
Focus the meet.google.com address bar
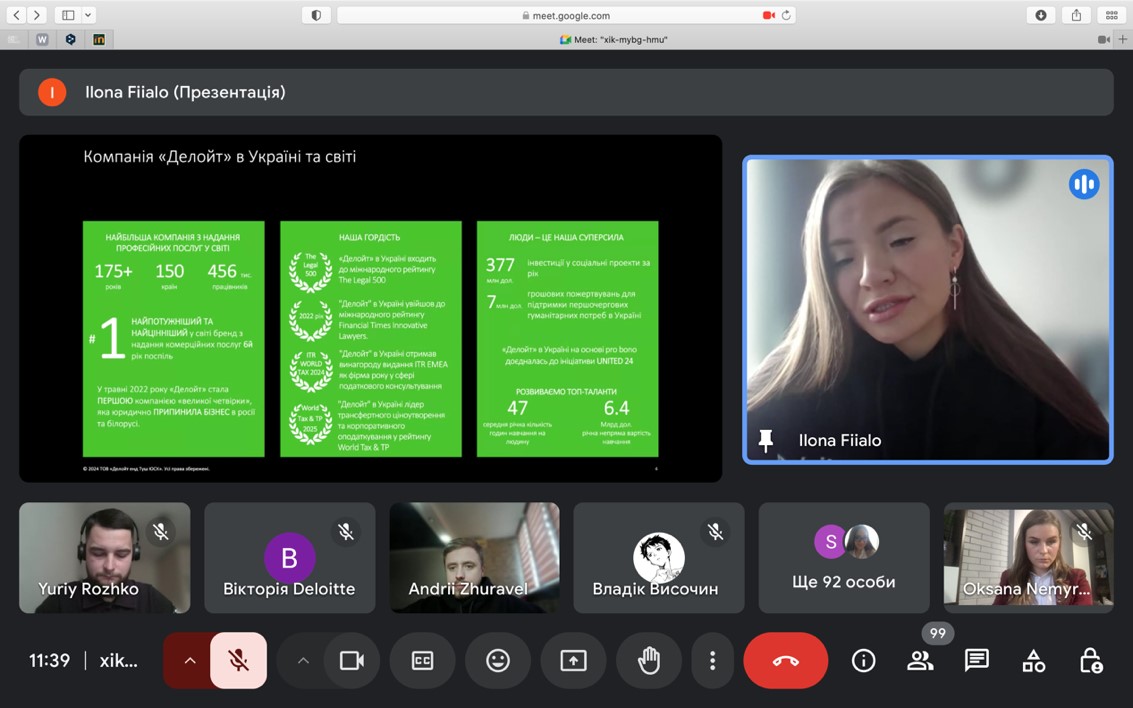[x=566, y=15]
